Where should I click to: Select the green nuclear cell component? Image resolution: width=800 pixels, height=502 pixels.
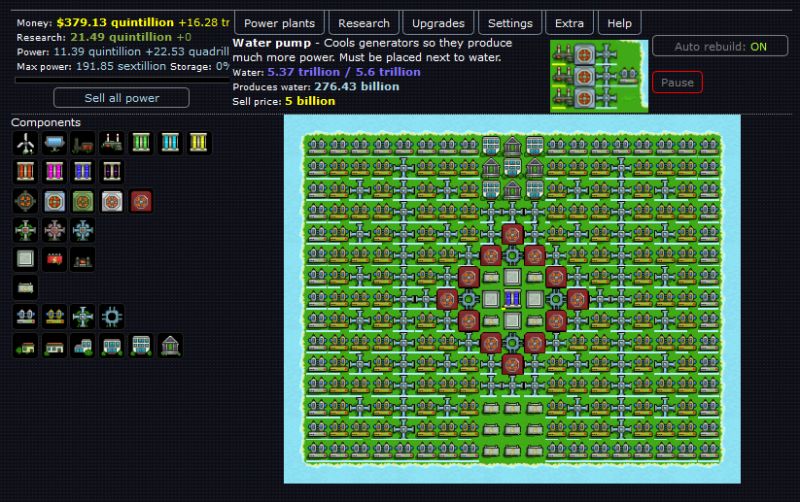coord(141,143)
